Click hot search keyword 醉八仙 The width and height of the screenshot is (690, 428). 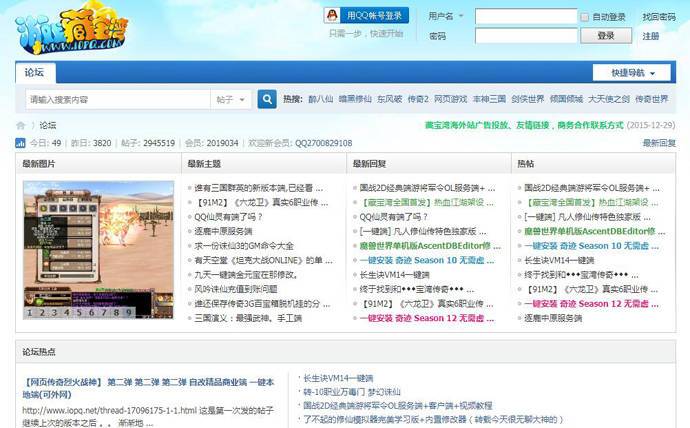(321, 99)
